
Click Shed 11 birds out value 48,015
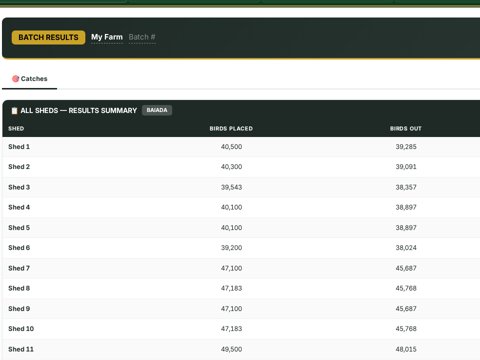406,349
